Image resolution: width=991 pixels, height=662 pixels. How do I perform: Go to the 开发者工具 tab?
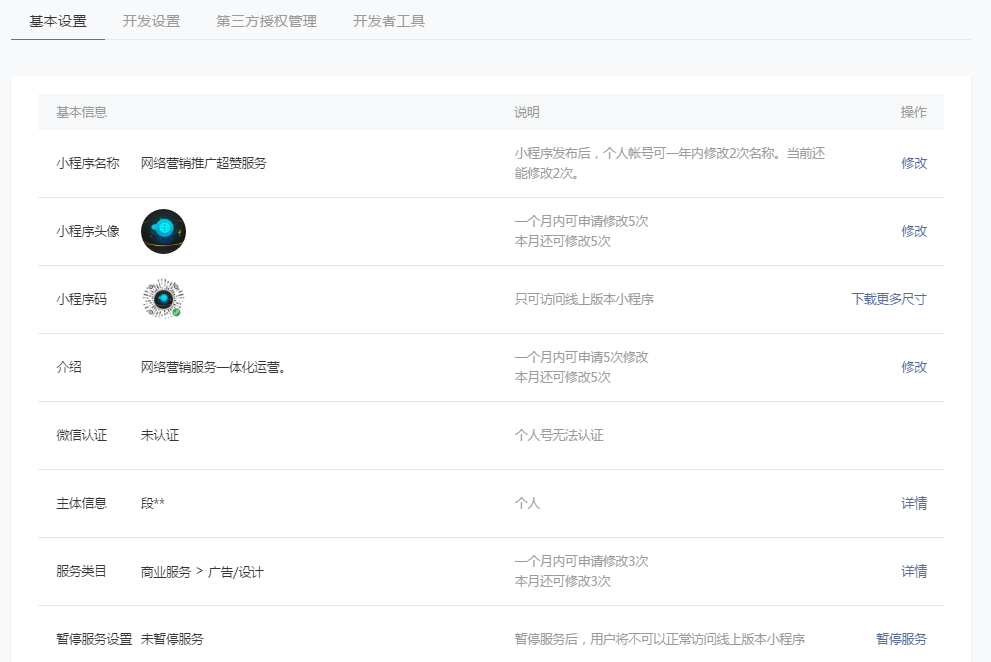tap(388, 21)
